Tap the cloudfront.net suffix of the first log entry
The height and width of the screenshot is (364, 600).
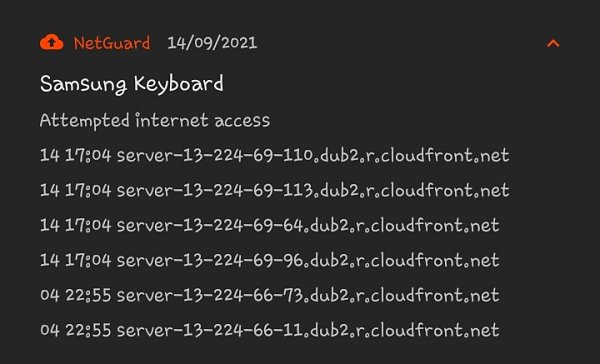tap(445, 155)
